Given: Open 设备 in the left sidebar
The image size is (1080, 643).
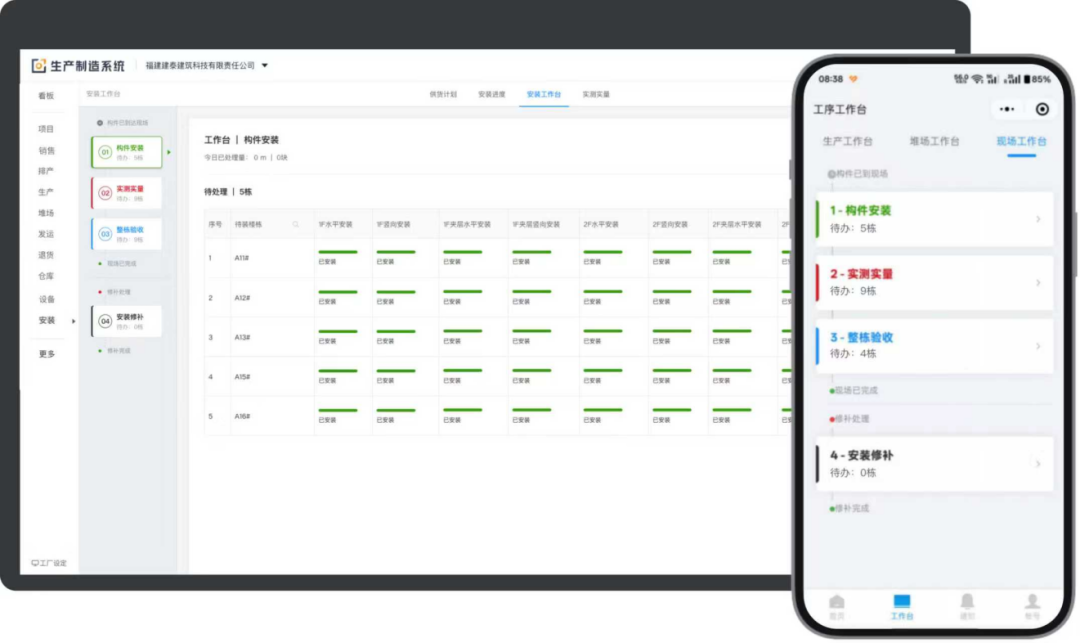Looking at the screenshot, I should coord(45,299).
